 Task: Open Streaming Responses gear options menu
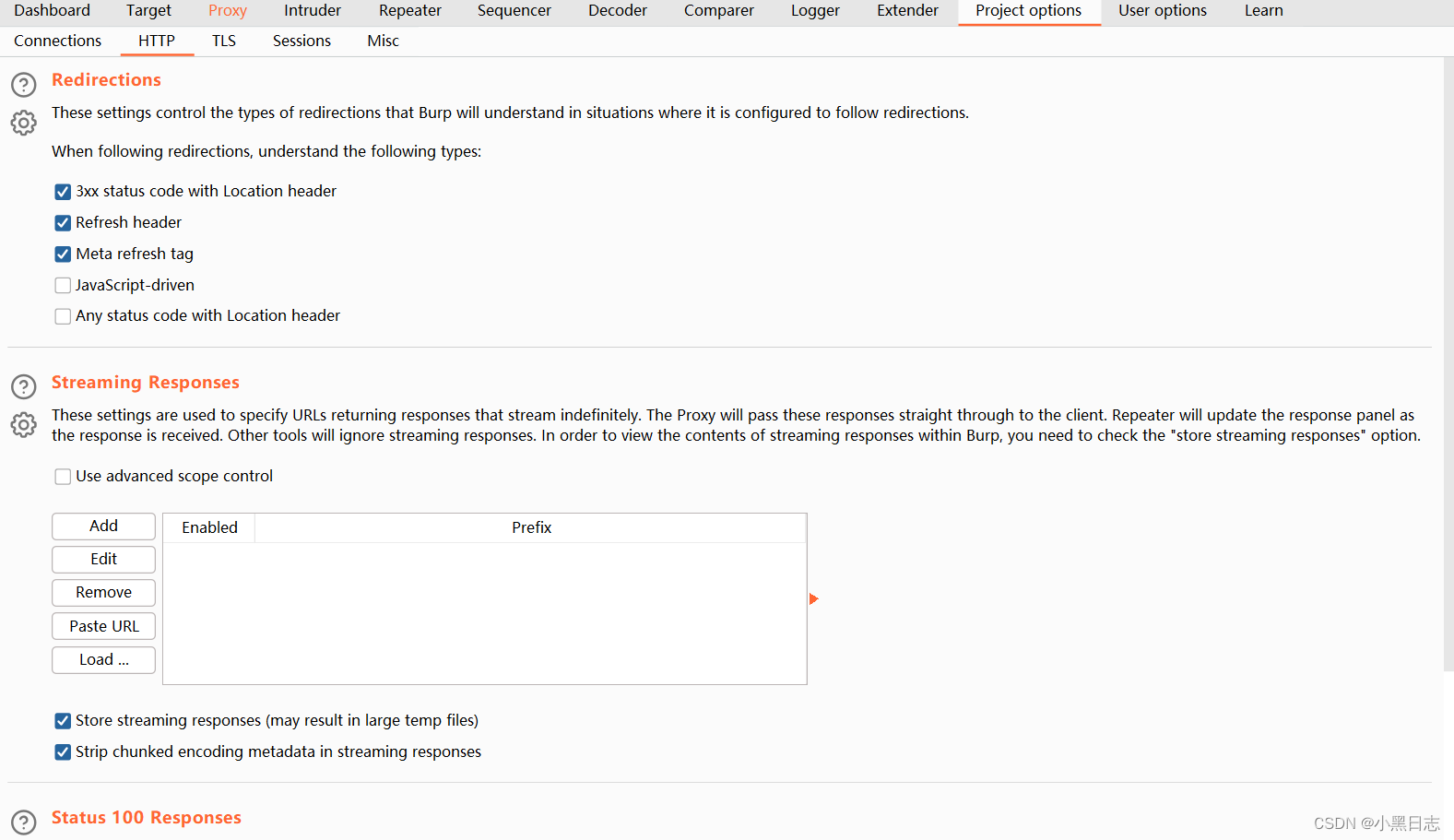click(24, 424)
